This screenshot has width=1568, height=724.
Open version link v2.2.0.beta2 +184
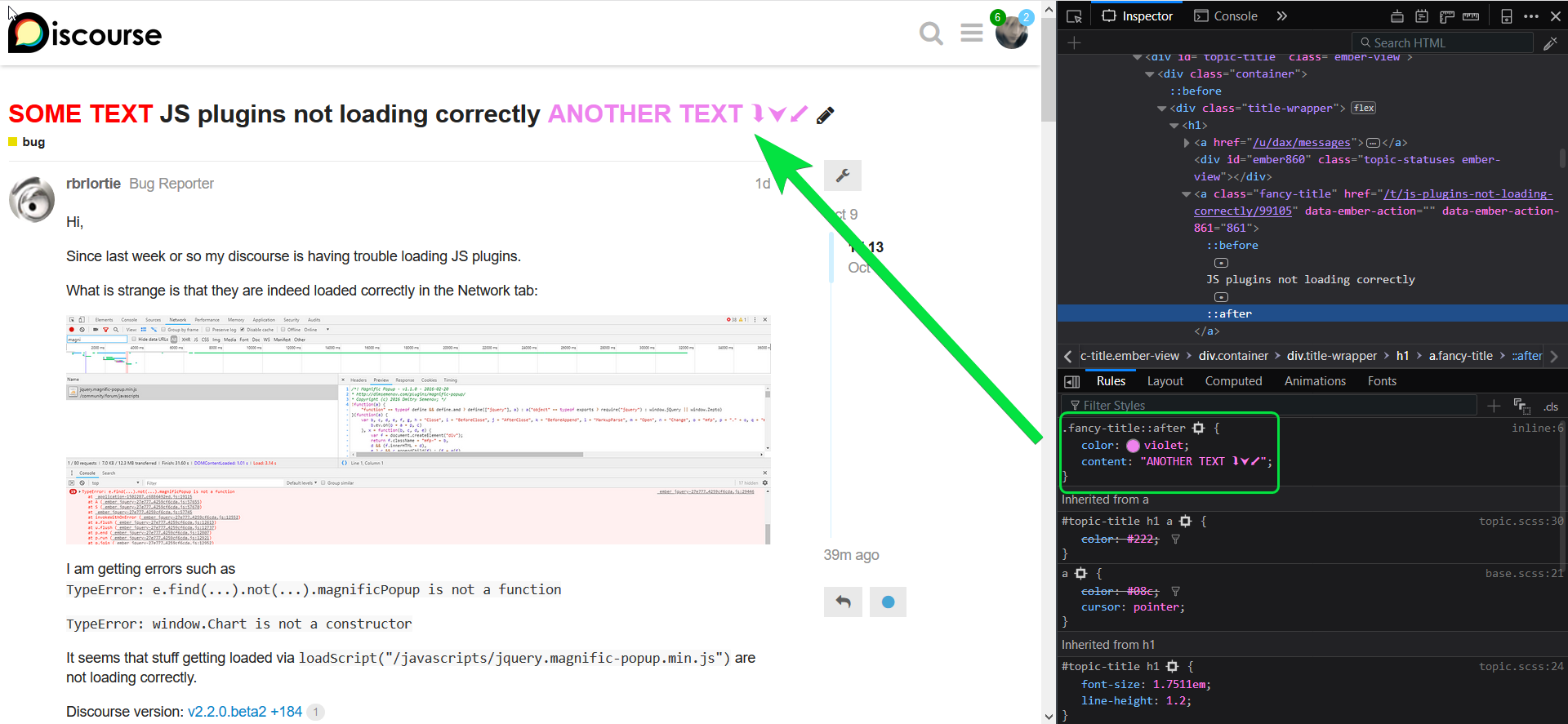point(245,712)
